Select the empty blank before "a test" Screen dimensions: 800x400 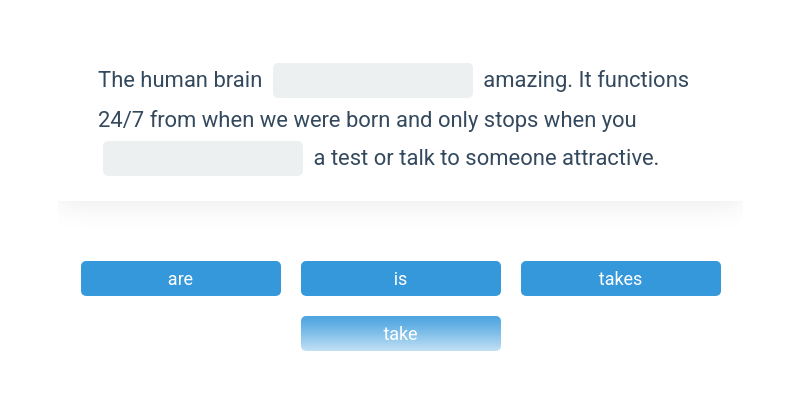point(203,159)
